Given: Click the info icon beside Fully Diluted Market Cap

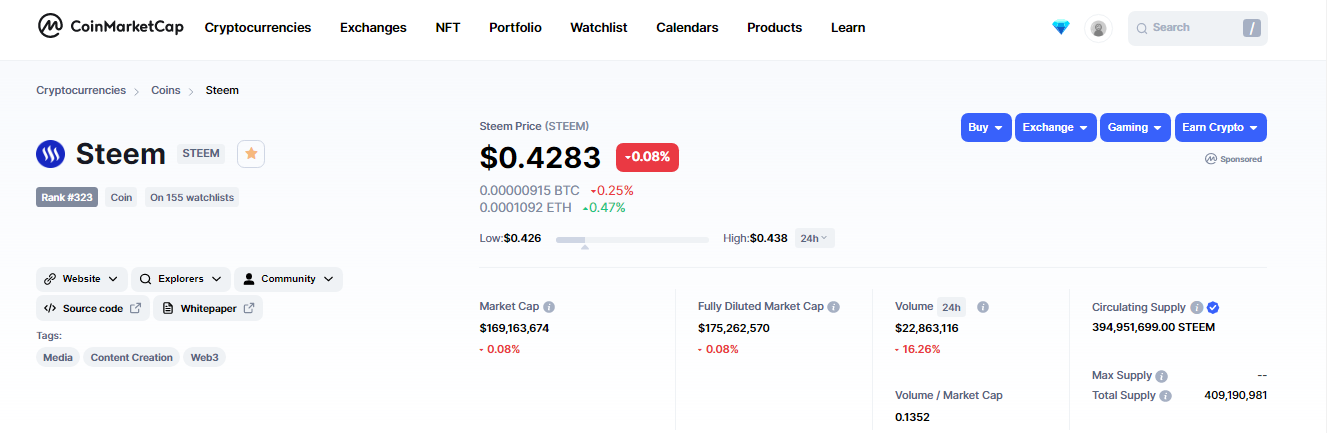Looking at the screenshot, I should 834,307.
